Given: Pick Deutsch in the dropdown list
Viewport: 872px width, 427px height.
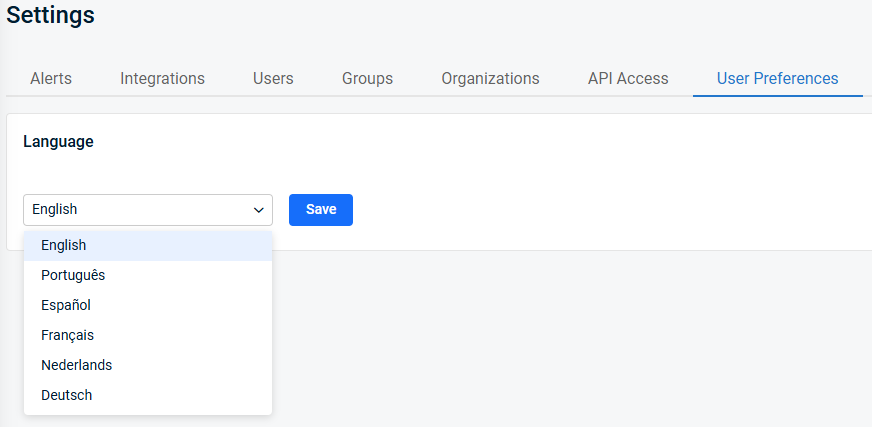Looking at the screenshot, I should (148, 395).
